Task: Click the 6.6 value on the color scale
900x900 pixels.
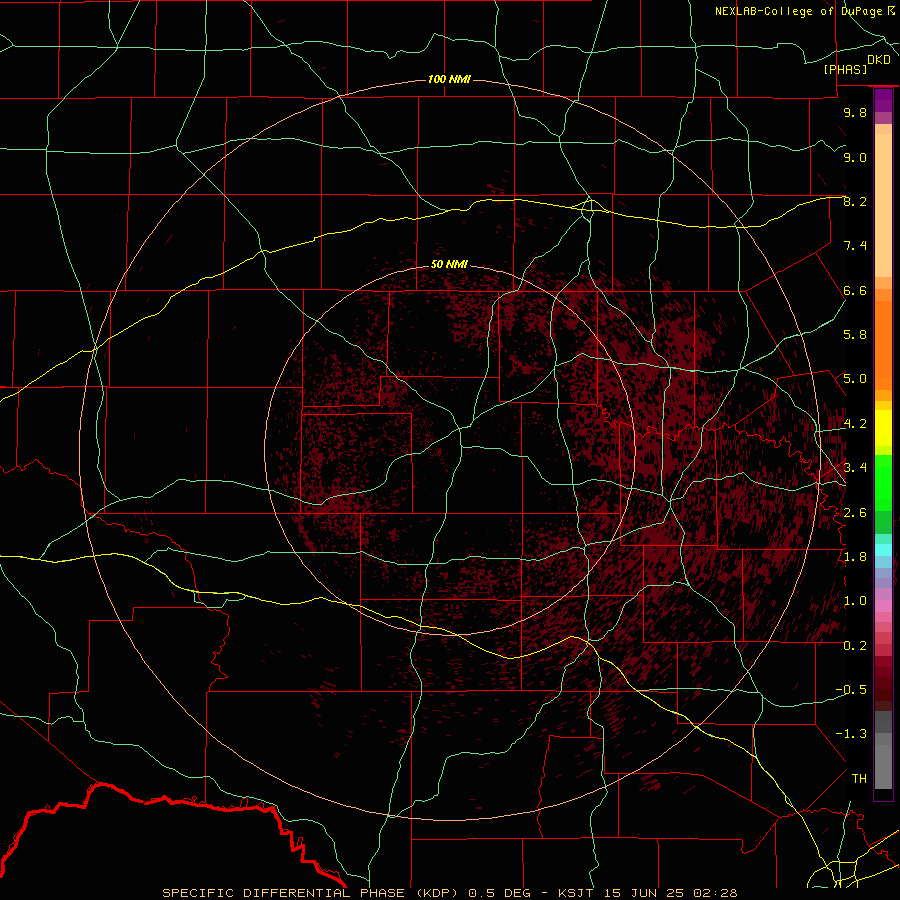Action: point(855,290)
